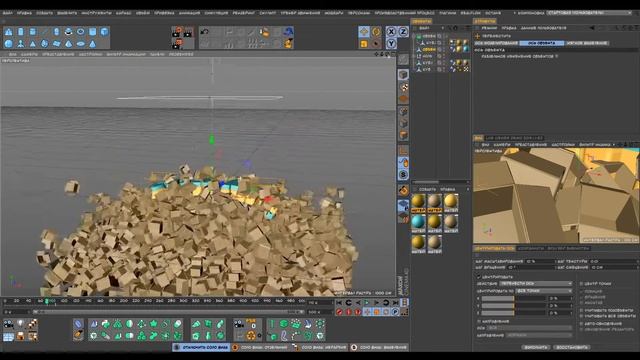Click the Отключить соло вид button
640x360 pixels.
(201, 347)
